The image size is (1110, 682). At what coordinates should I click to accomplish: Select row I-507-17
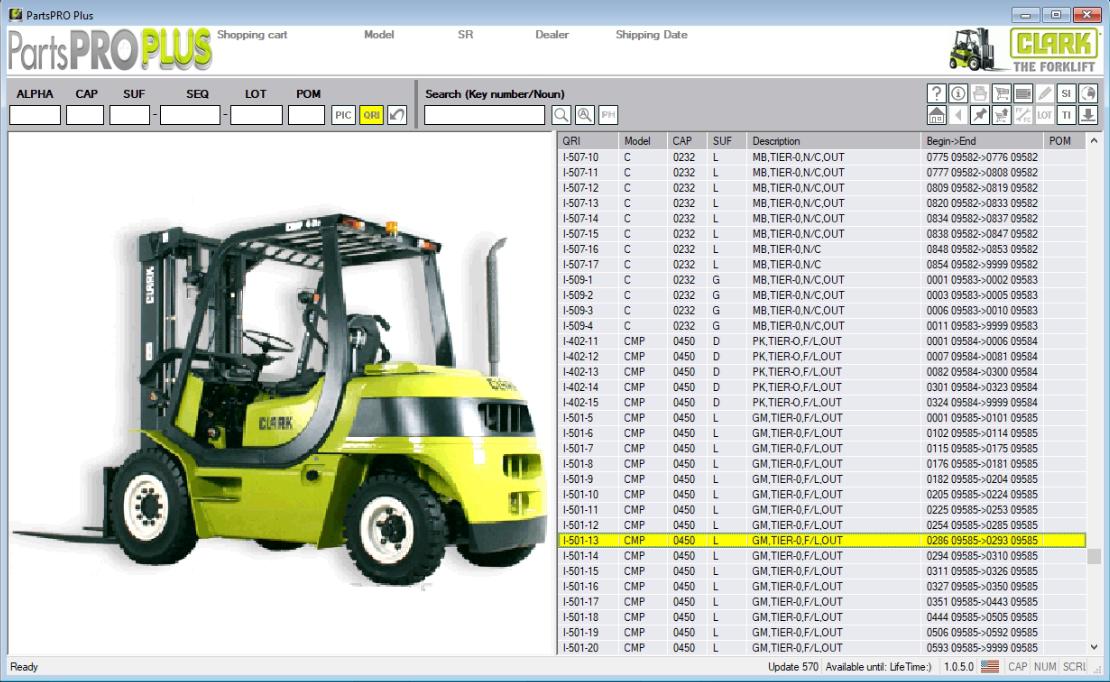point(821,264)
